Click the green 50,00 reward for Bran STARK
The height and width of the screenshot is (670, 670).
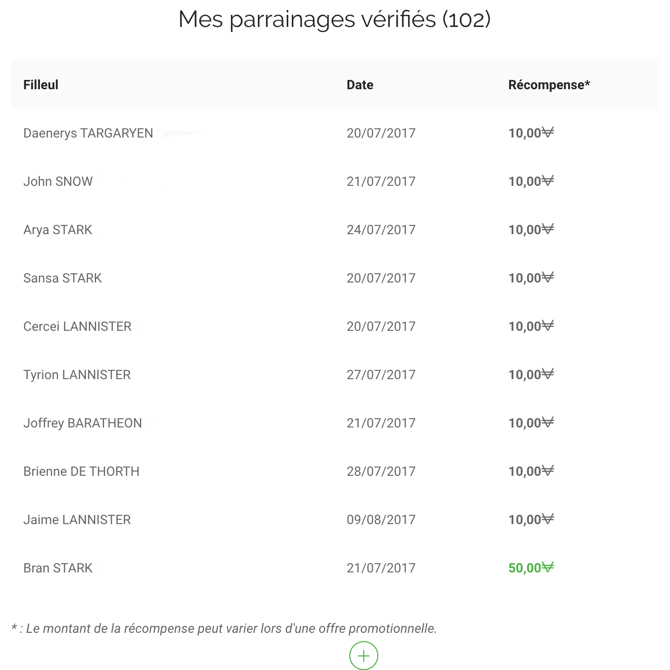point(530,568)
